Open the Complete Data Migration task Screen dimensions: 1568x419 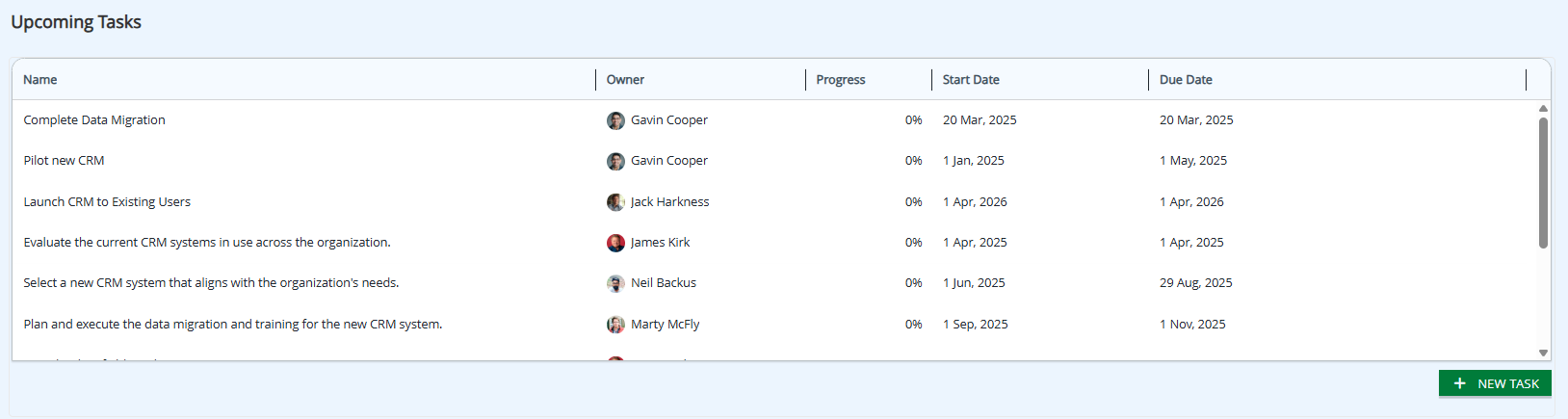tap(94, 120)
